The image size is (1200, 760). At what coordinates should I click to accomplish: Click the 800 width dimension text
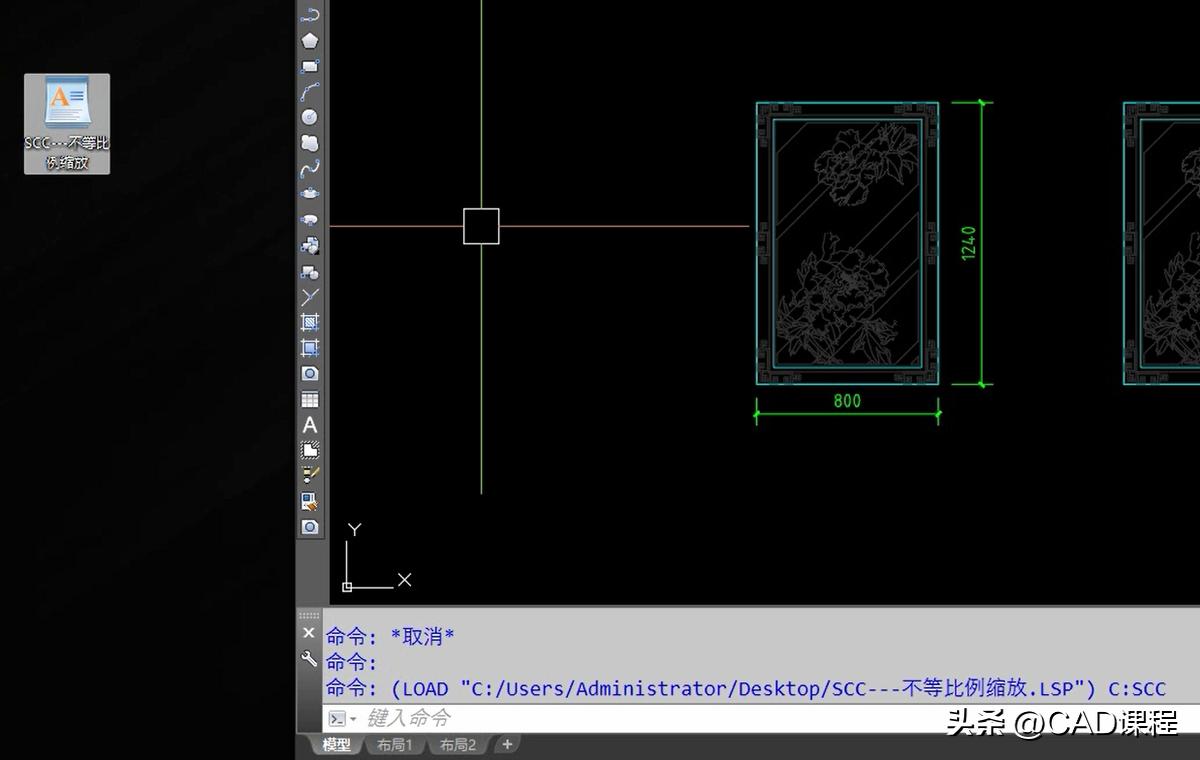[x=847, y=401]
